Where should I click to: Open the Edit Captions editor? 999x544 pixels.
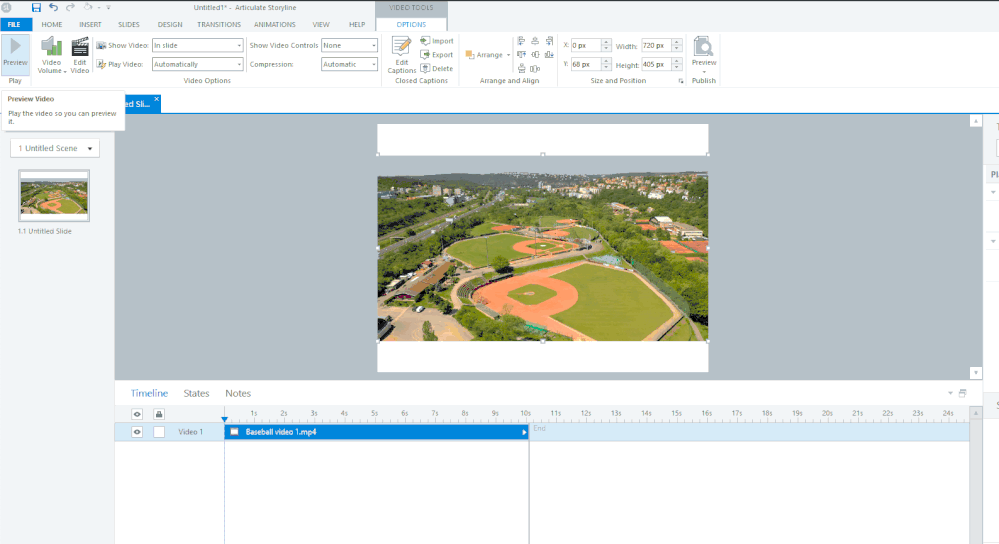tap(401, 55)
